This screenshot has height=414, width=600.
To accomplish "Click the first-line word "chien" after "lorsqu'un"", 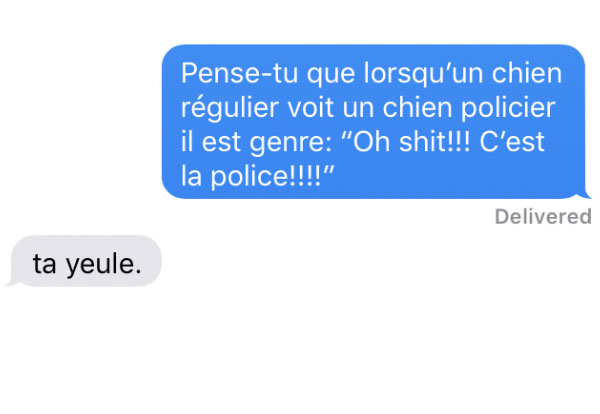I will (527, 73).
